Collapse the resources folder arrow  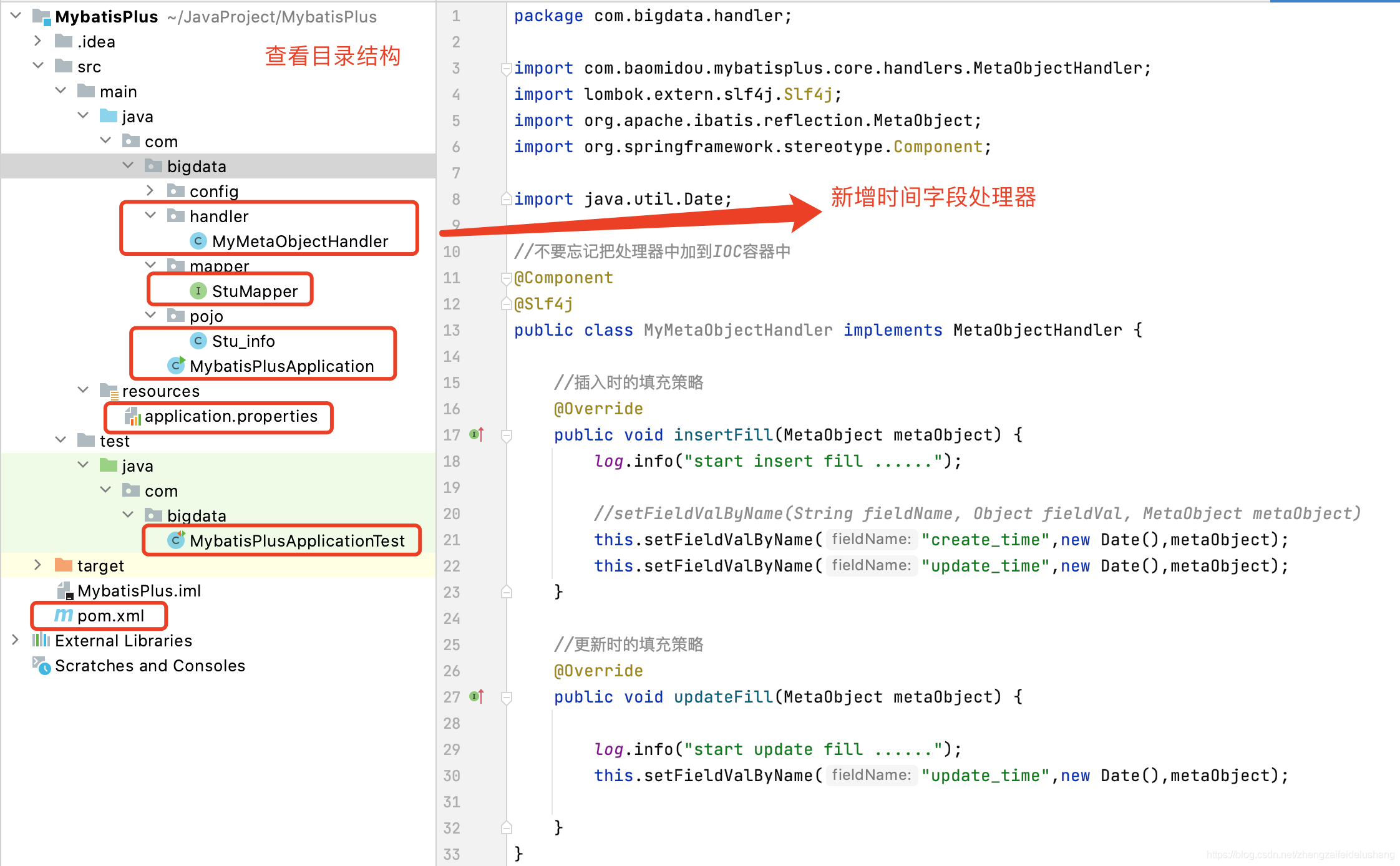tap(83, 390)
